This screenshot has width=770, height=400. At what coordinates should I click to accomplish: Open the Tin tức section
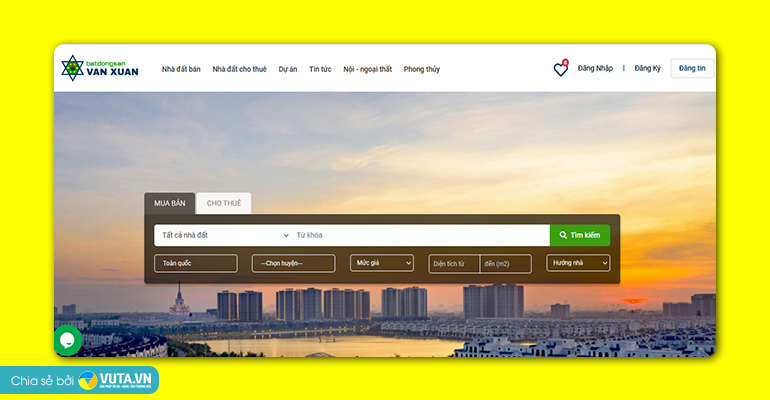tap(320, 69)
